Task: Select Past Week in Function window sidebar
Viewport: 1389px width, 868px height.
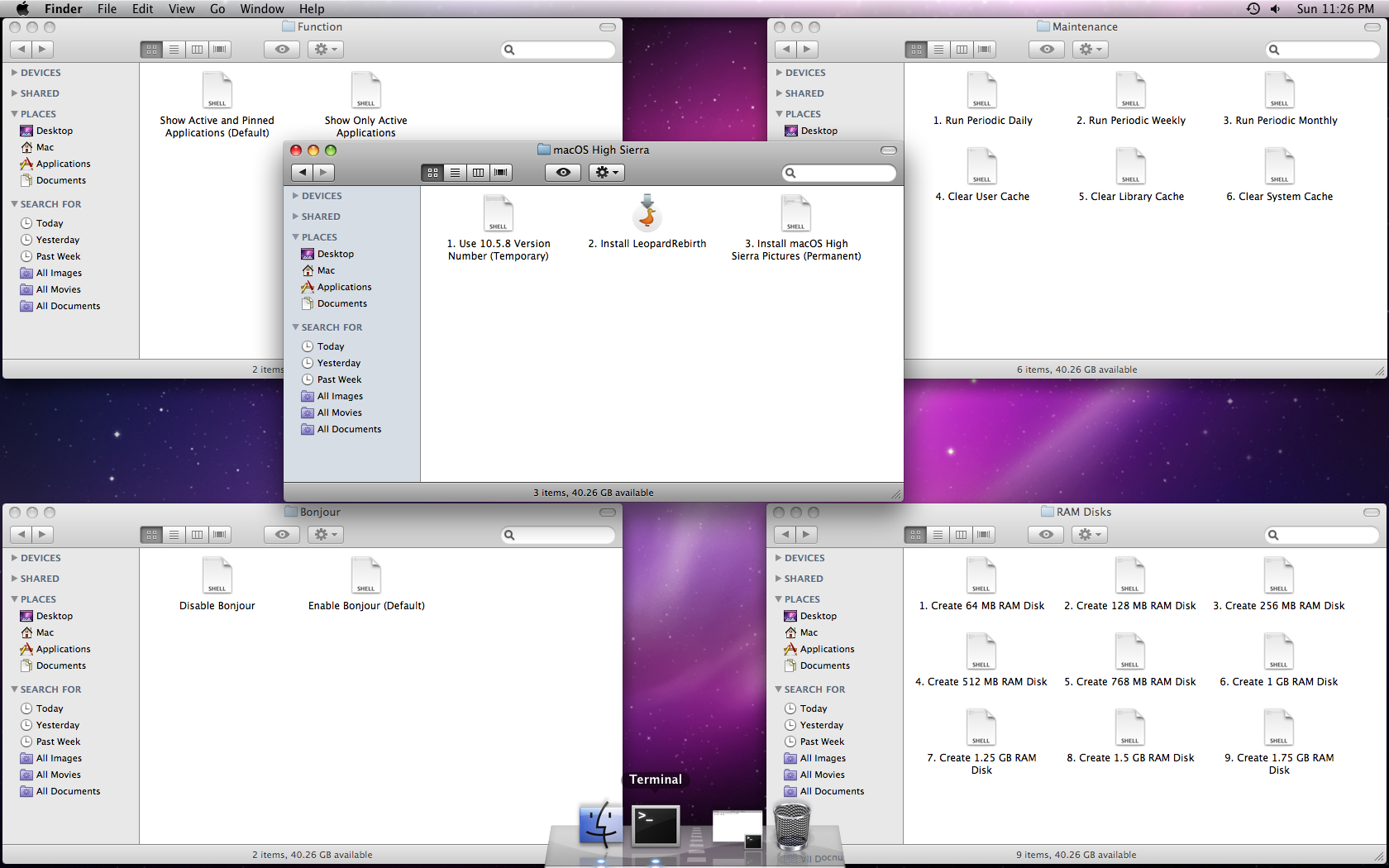Action: pos(59,256)
